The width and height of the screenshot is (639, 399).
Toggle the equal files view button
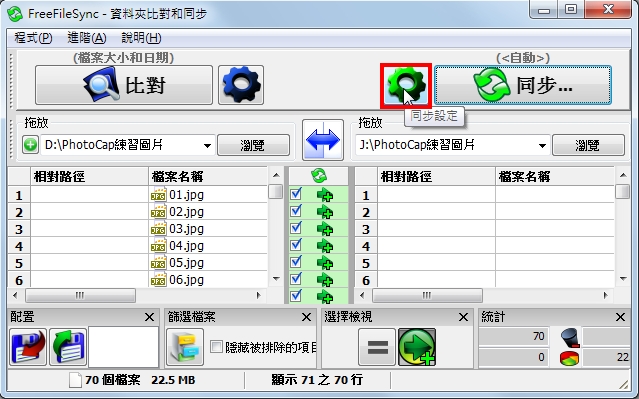point(377,347)
